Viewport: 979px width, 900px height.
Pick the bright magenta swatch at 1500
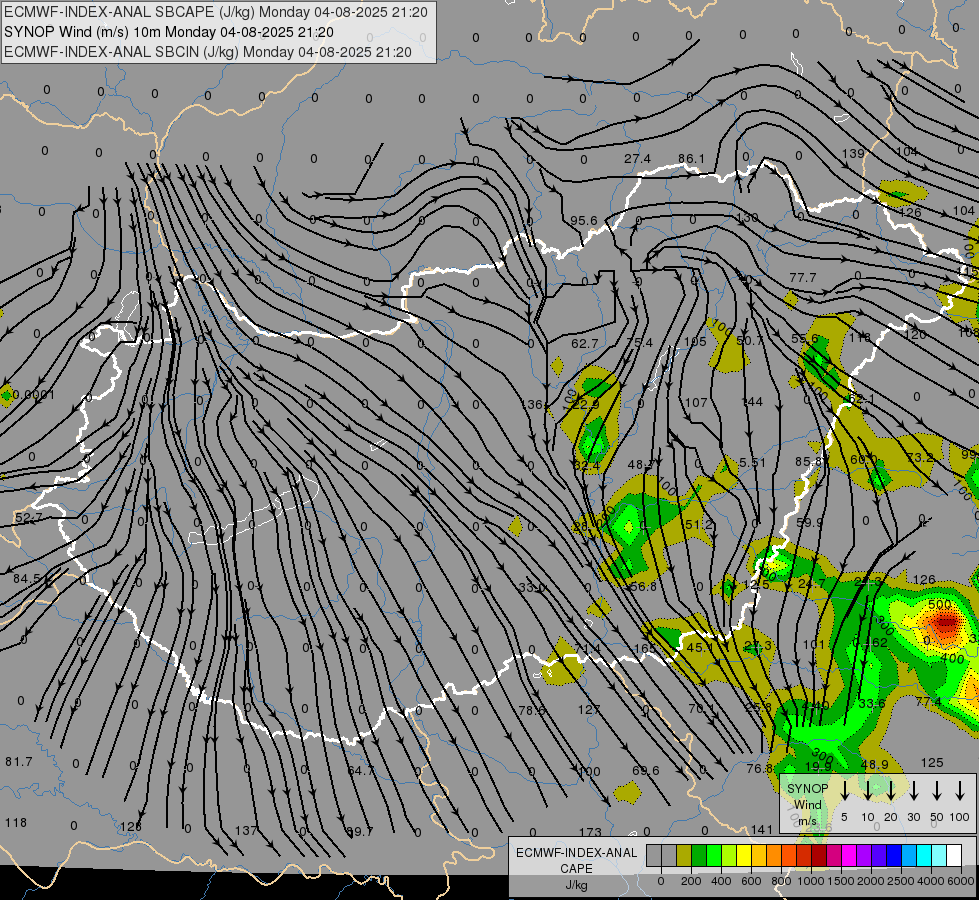click(849, 856)
